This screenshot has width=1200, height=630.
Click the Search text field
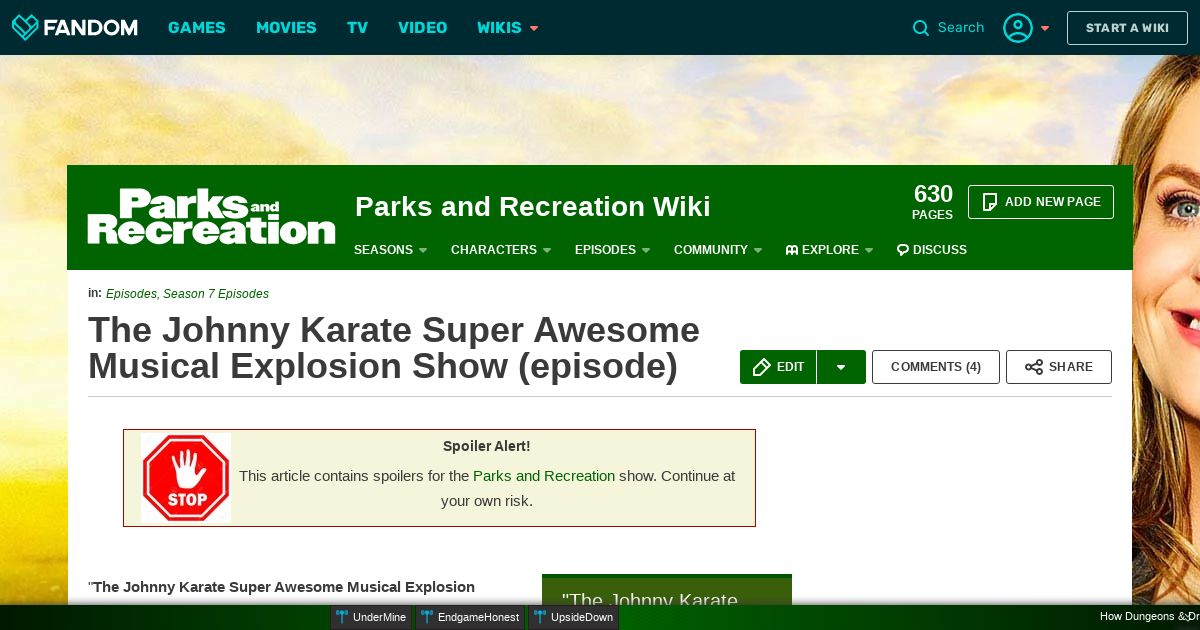pos(961,28)
